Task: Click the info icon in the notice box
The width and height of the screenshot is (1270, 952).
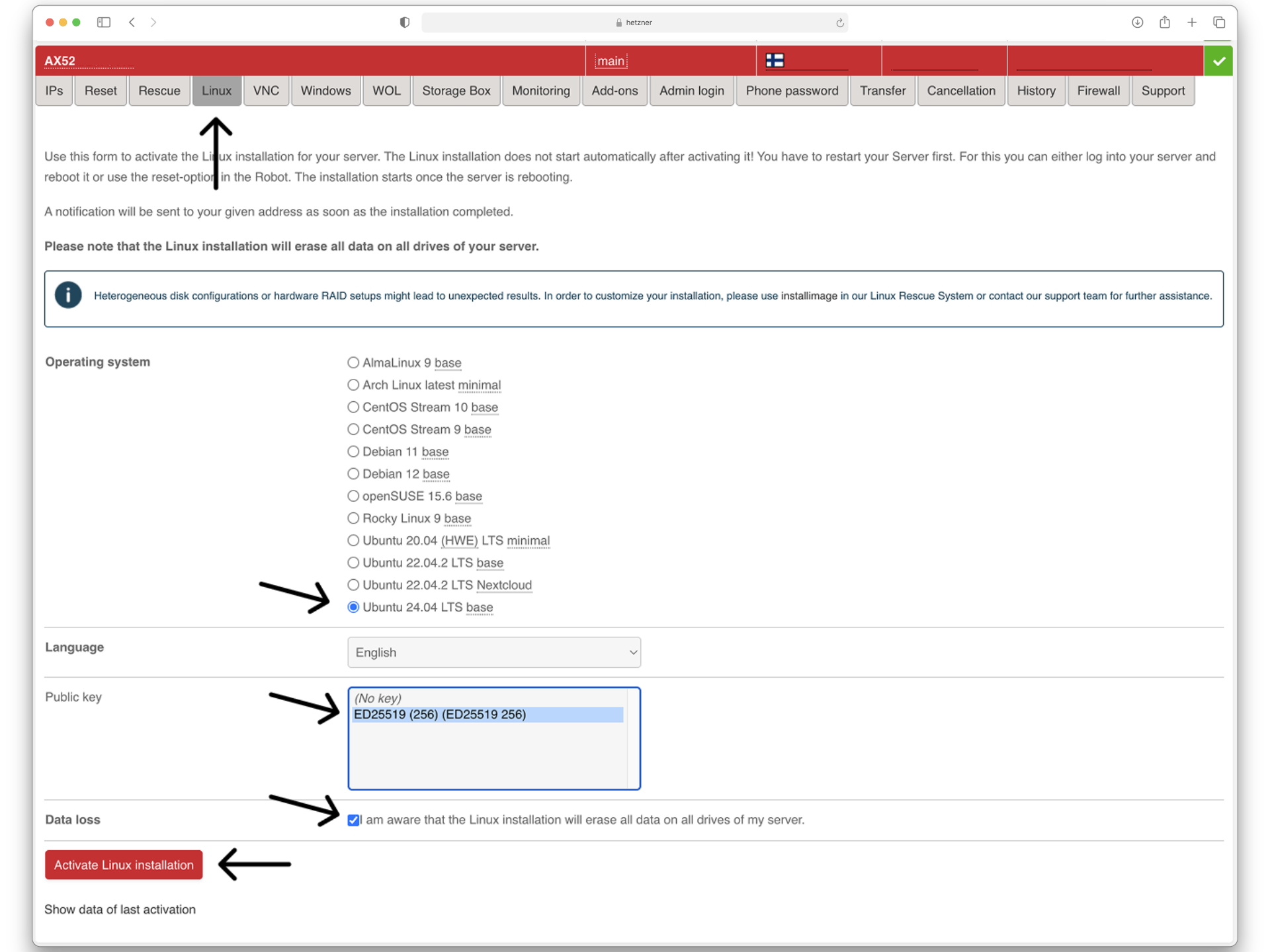Action: 68,296
